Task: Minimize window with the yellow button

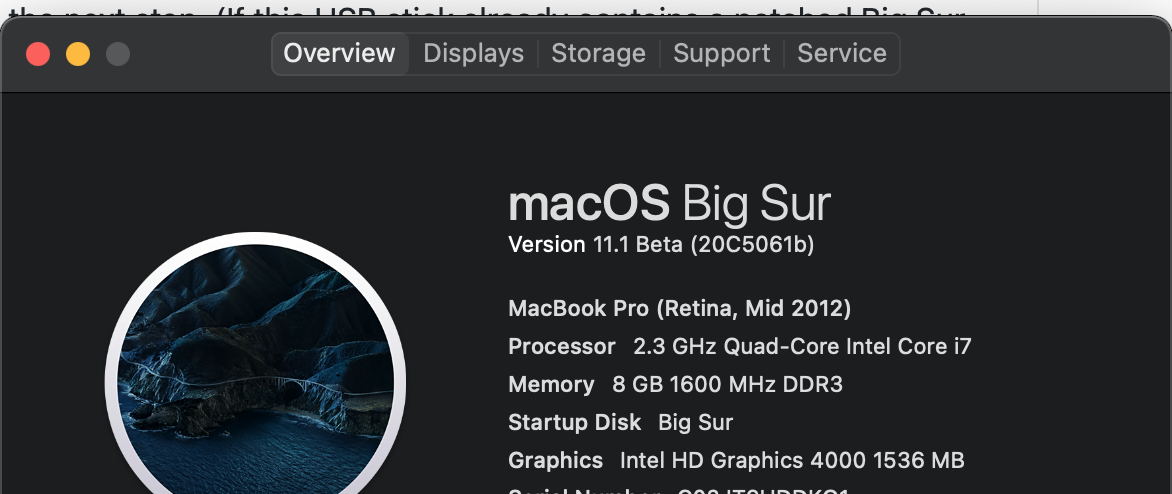Action: pos(78,54)
